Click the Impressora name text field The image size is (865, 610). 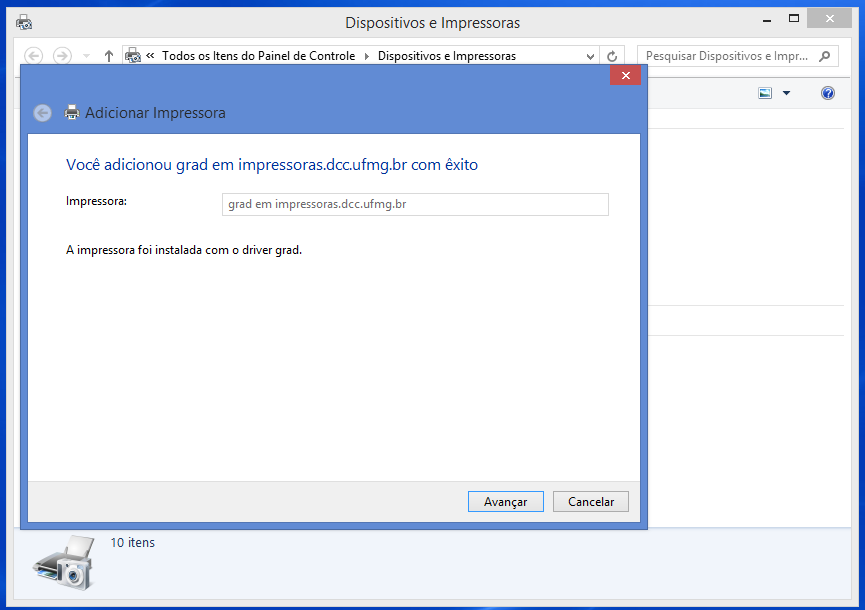coord(414,204)
